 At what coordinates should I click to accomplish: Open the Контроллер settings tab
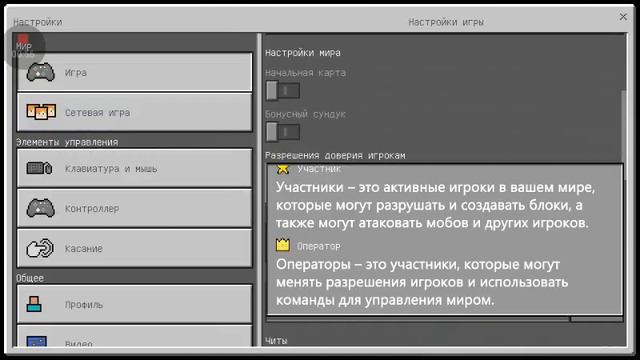[x=135, y=208]
